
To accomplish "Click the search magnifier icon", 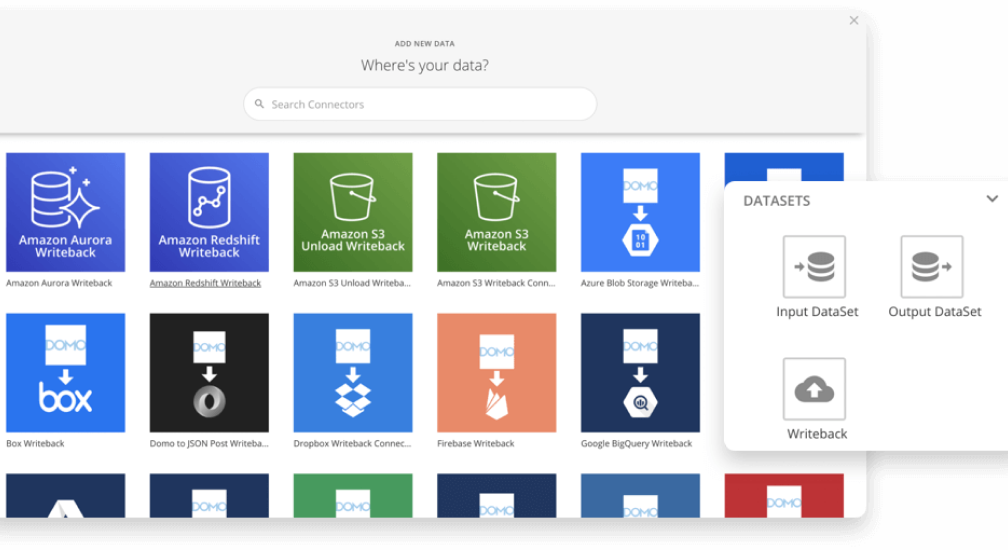I will [x=259, y=103].
